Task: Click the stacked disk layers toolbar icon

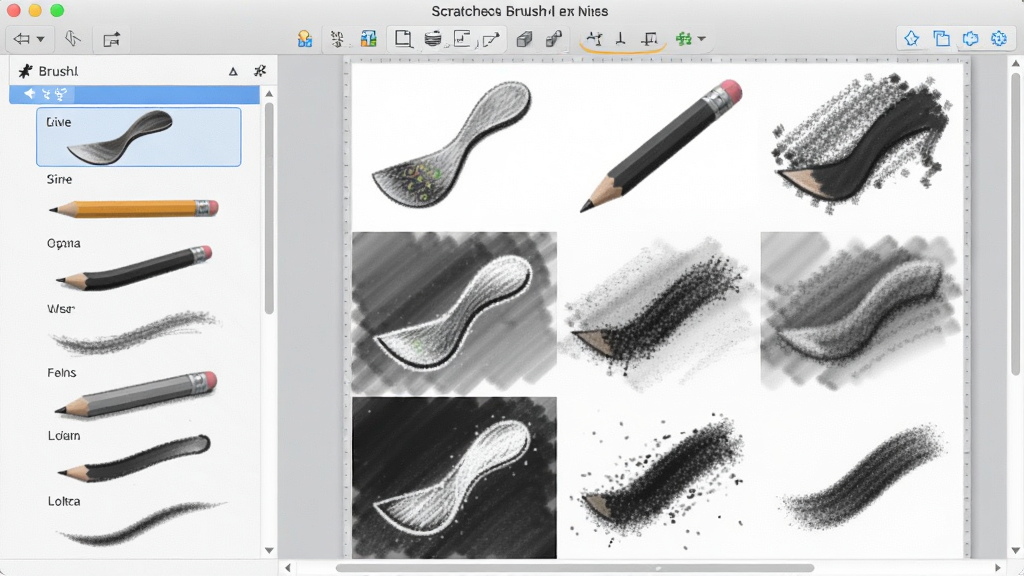Action: 432,39
